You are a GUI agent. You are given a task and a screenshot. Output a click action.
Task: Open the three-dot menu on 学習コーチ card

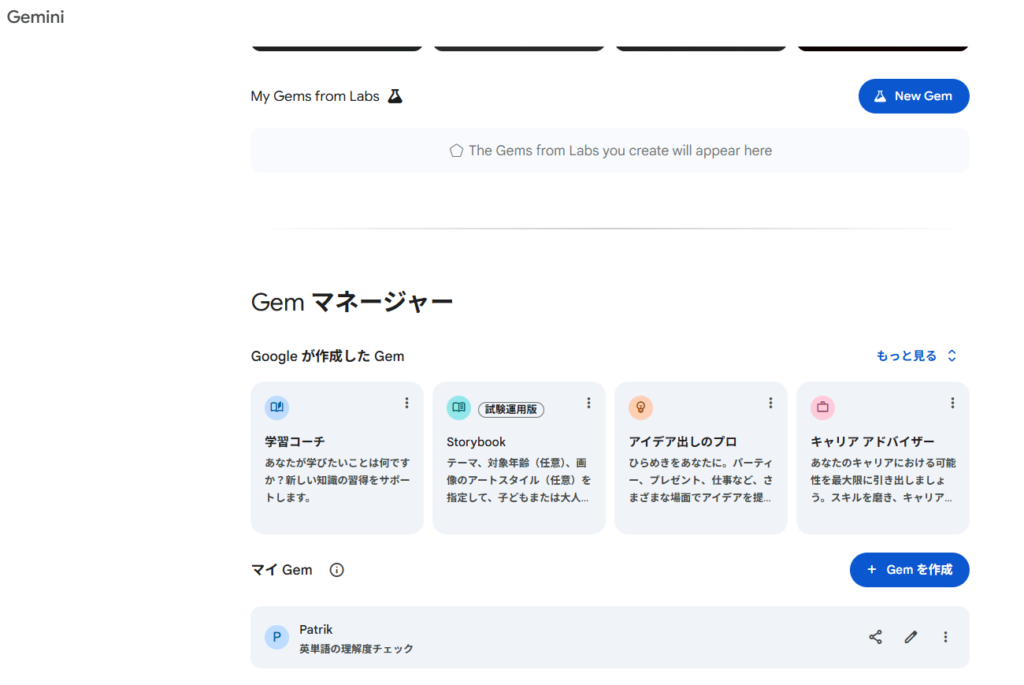click(406, 403)
